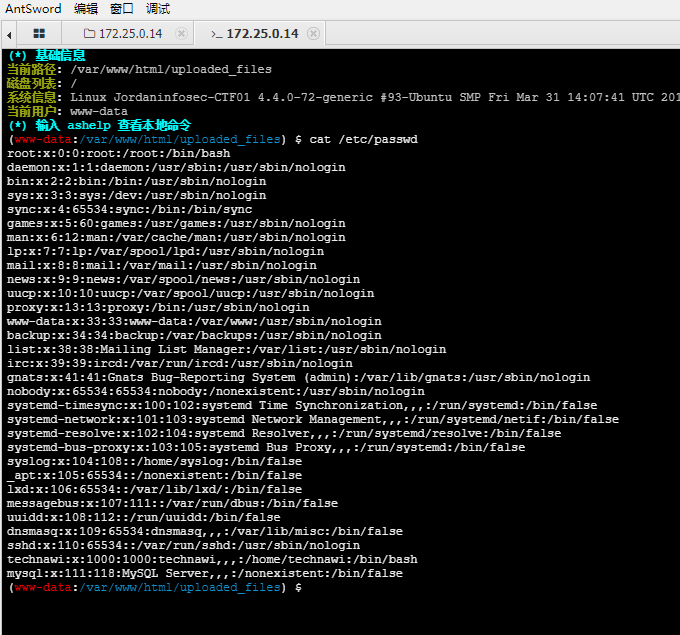Image resolution: width=680 pixels, height=635 pixels.
Task: Click the root:x:0:0 passwd line
Action: pyautogui.click(x=119, y=154)
